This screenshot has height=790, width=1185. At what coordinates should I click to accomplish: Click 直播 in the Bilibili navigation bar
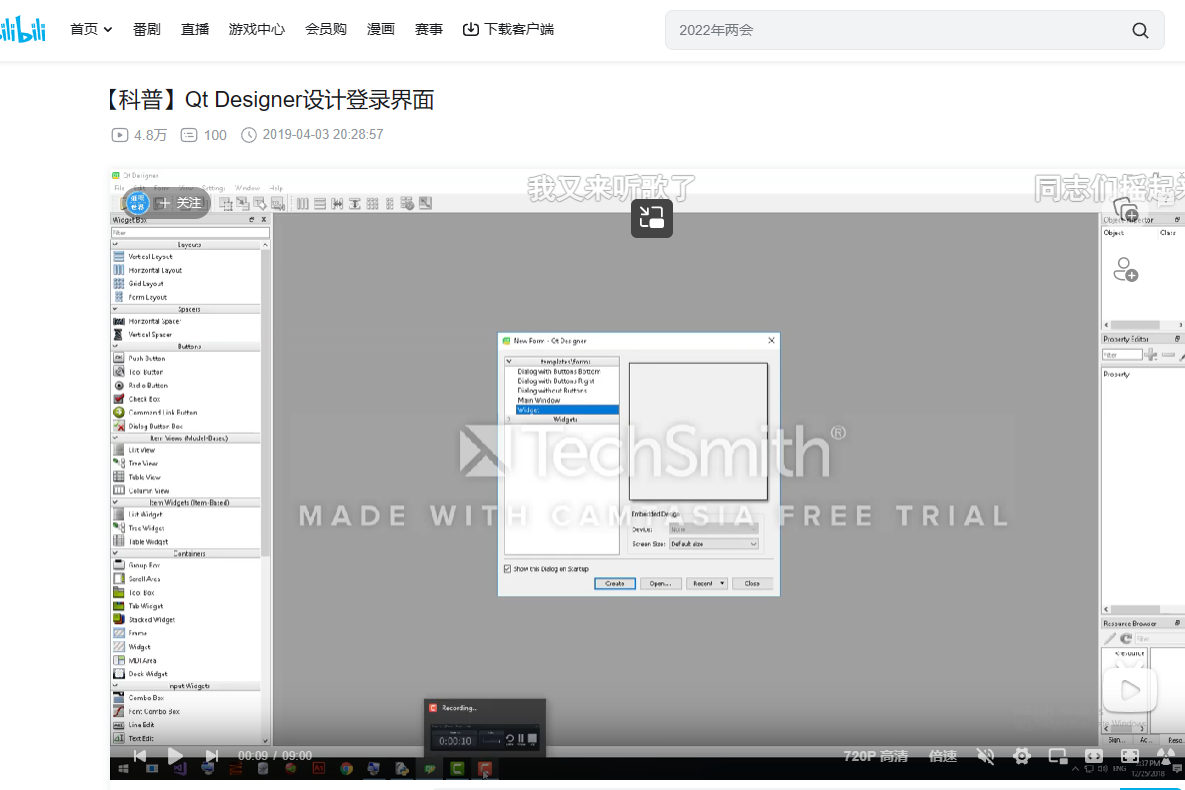pos(194,29)
